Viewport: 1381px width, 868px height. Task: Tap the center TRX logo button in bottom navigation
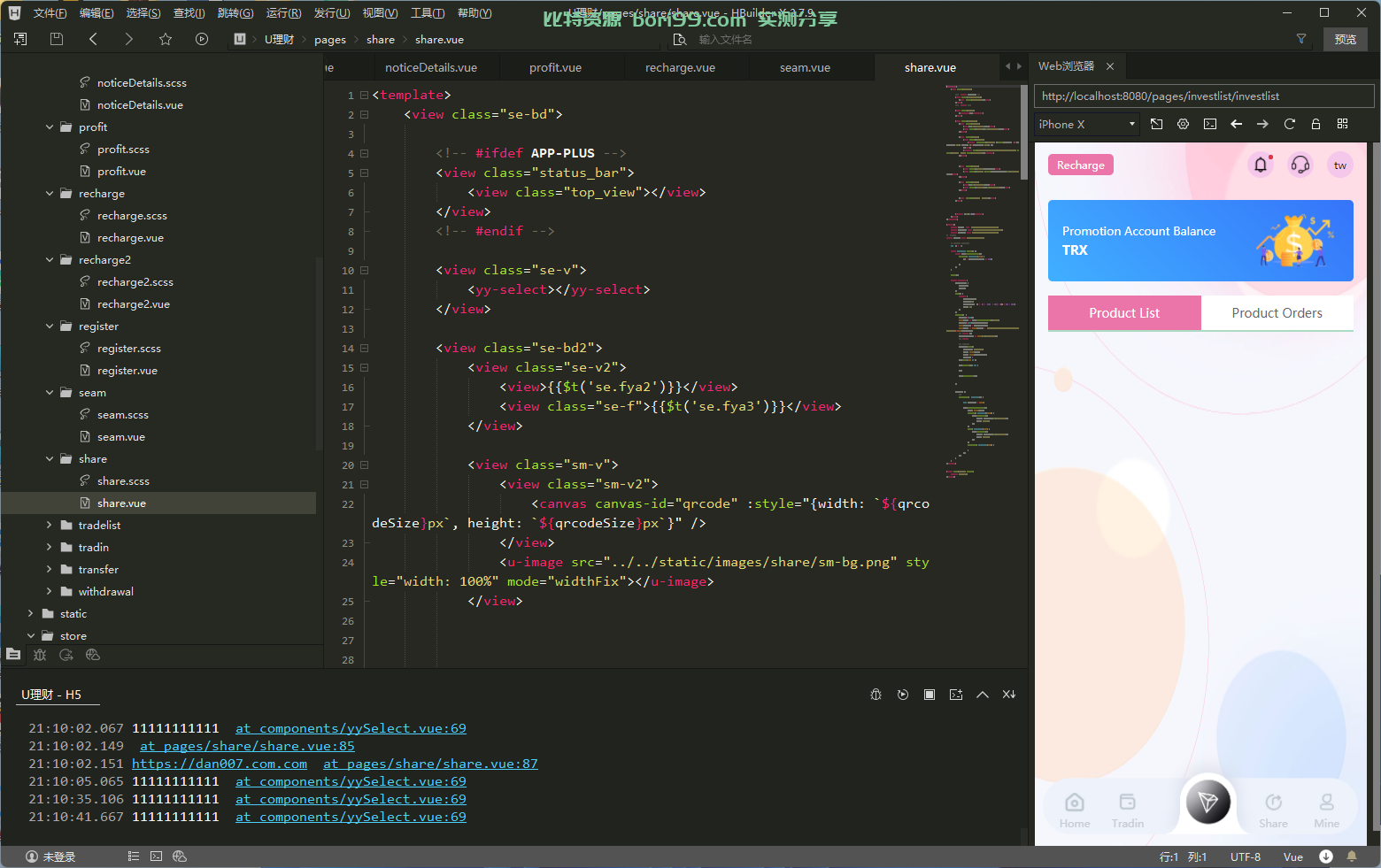tap(1207, 802)
